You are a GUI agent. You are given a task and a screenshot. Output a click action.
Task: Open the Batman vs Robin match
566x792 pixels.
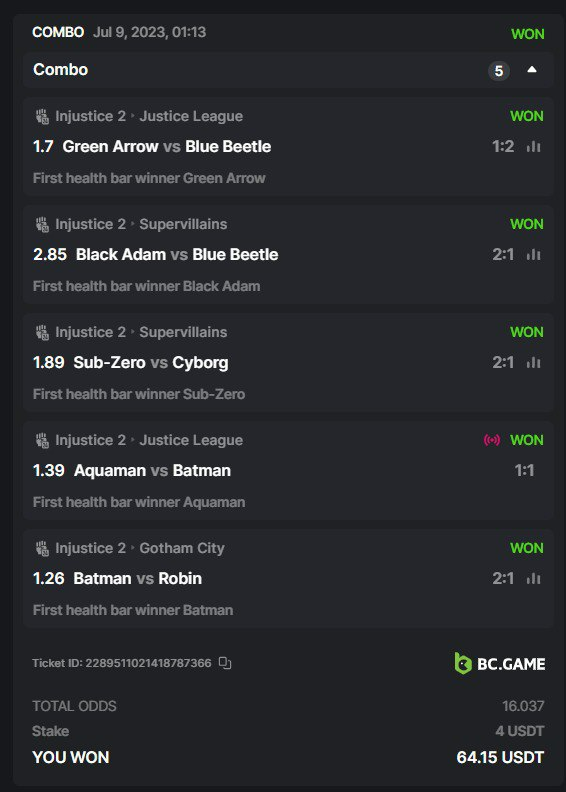tap(137, 578)
